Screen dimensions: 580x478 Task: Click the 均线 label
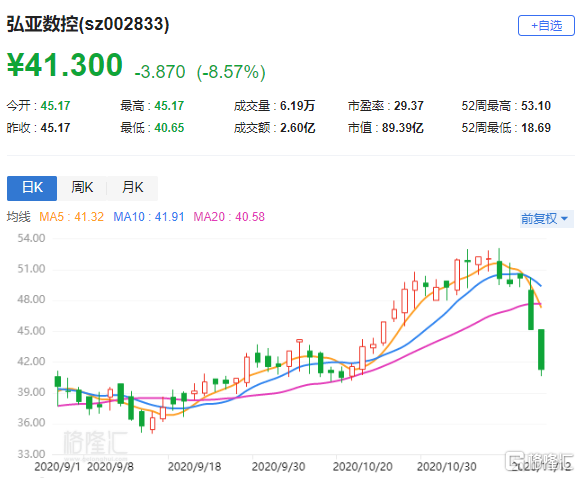[18, 216]
